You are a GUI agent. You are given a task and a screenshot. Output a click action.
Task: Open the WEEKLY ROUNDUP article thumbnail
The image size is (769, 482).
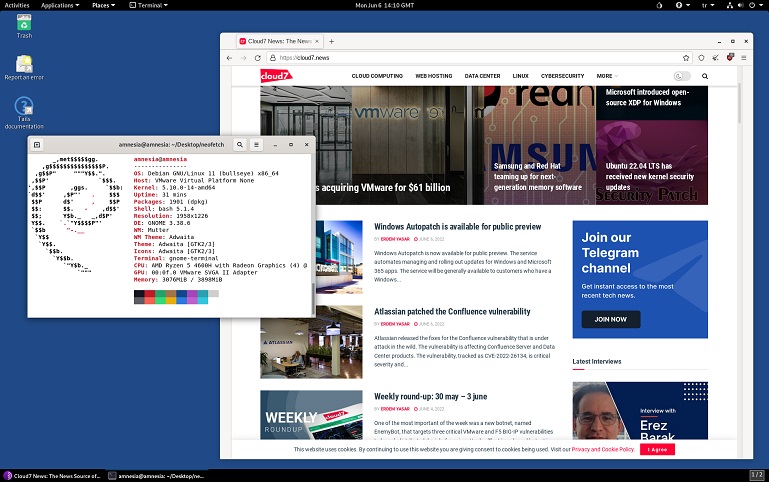coord(311,415)
